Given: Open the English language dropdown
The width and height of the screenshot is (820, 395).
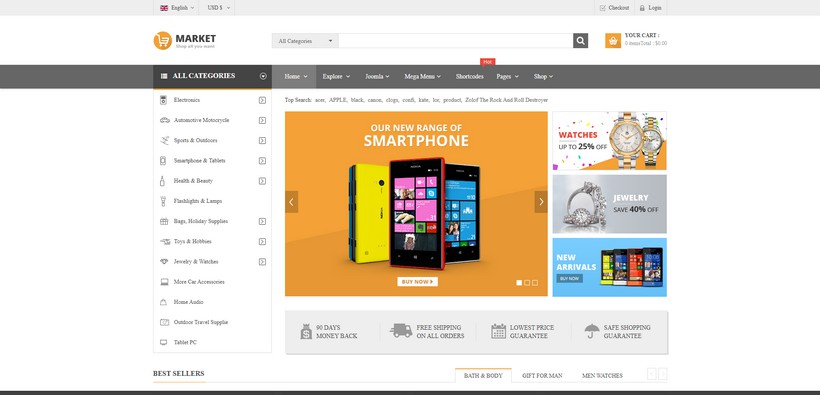Looking at the screenshot, I should click(177, 8).
